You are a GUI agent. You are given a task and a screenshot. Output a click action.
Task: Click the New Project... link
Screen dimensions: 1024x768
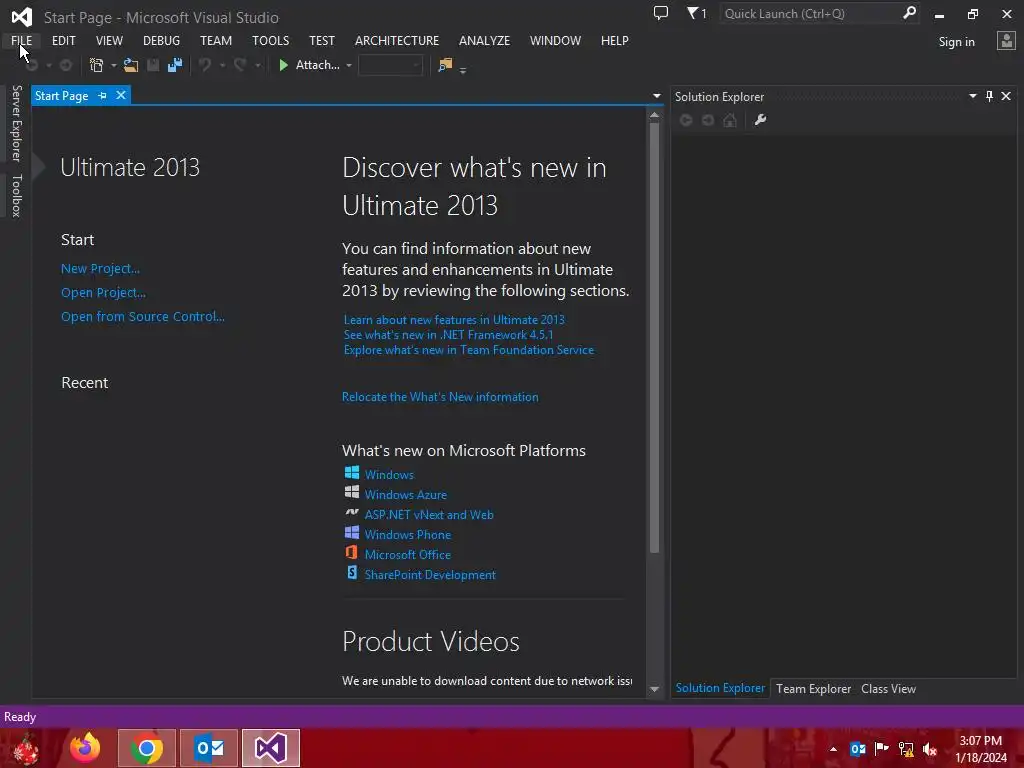[x=101, y=268]
